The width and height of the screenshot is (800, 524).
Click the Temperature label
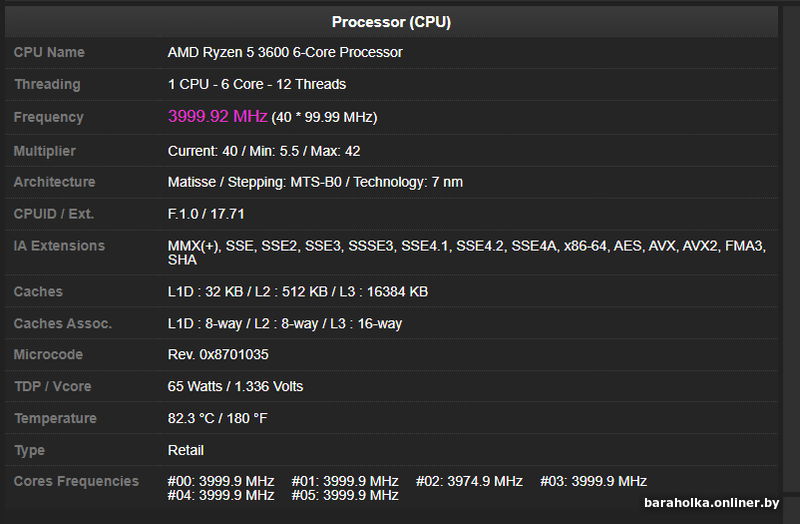55,418
